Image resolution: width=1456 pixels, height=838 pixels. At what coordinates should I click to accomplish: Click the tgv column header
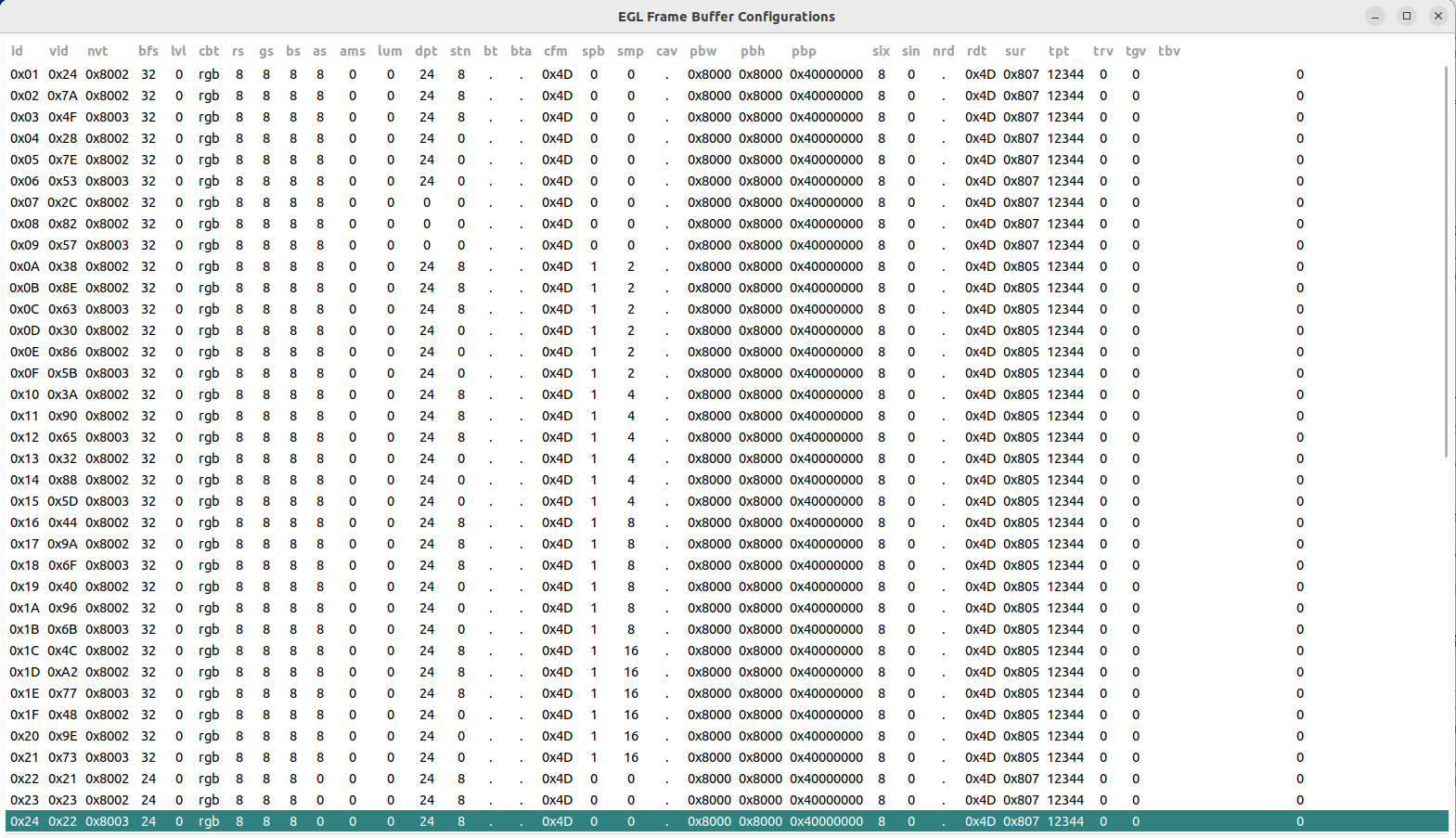tap(1136, 51)
